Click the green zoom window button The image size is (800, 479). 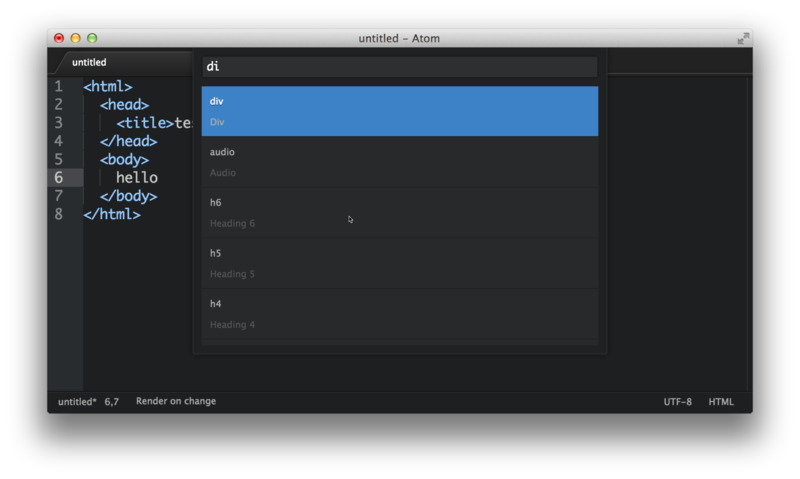pyautogui.click(x=92, y=38)
